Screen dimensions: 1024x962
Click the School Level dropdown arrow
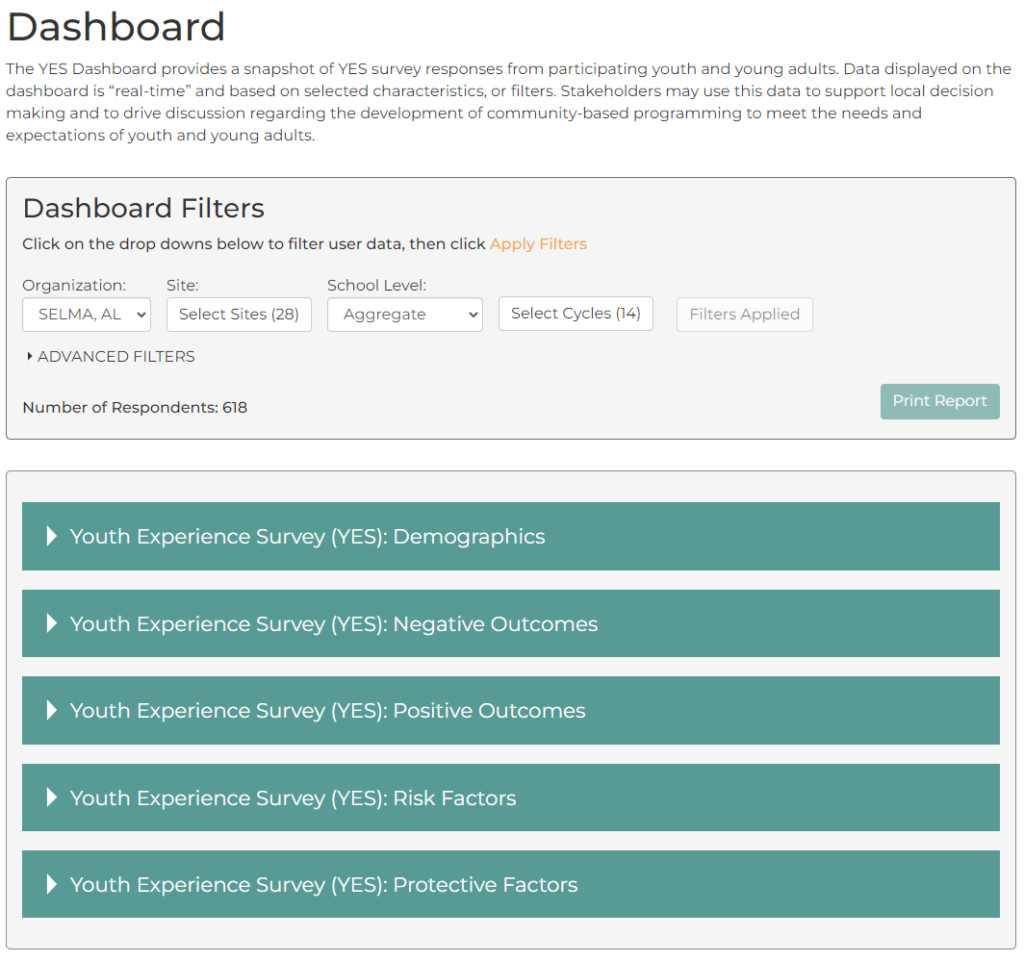(x=470, y=314)
